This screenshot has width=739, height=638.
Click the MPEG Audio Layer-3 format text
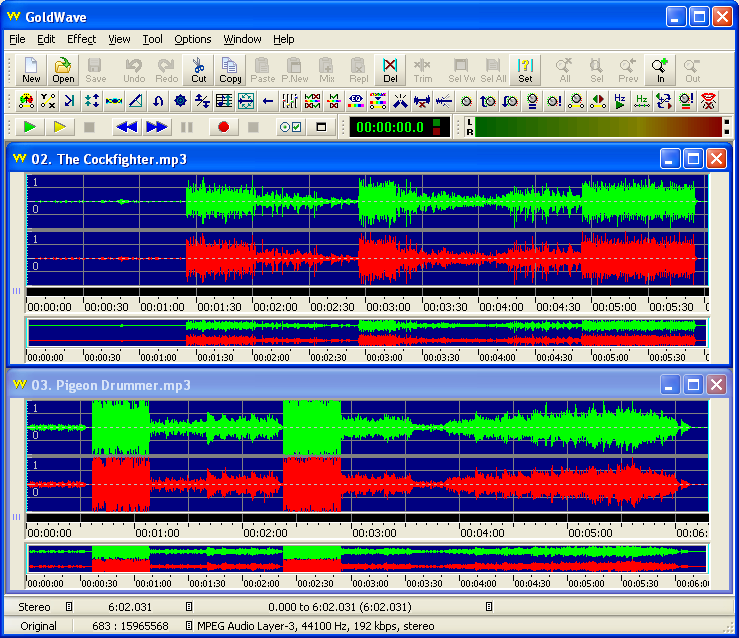click(316, 626)
